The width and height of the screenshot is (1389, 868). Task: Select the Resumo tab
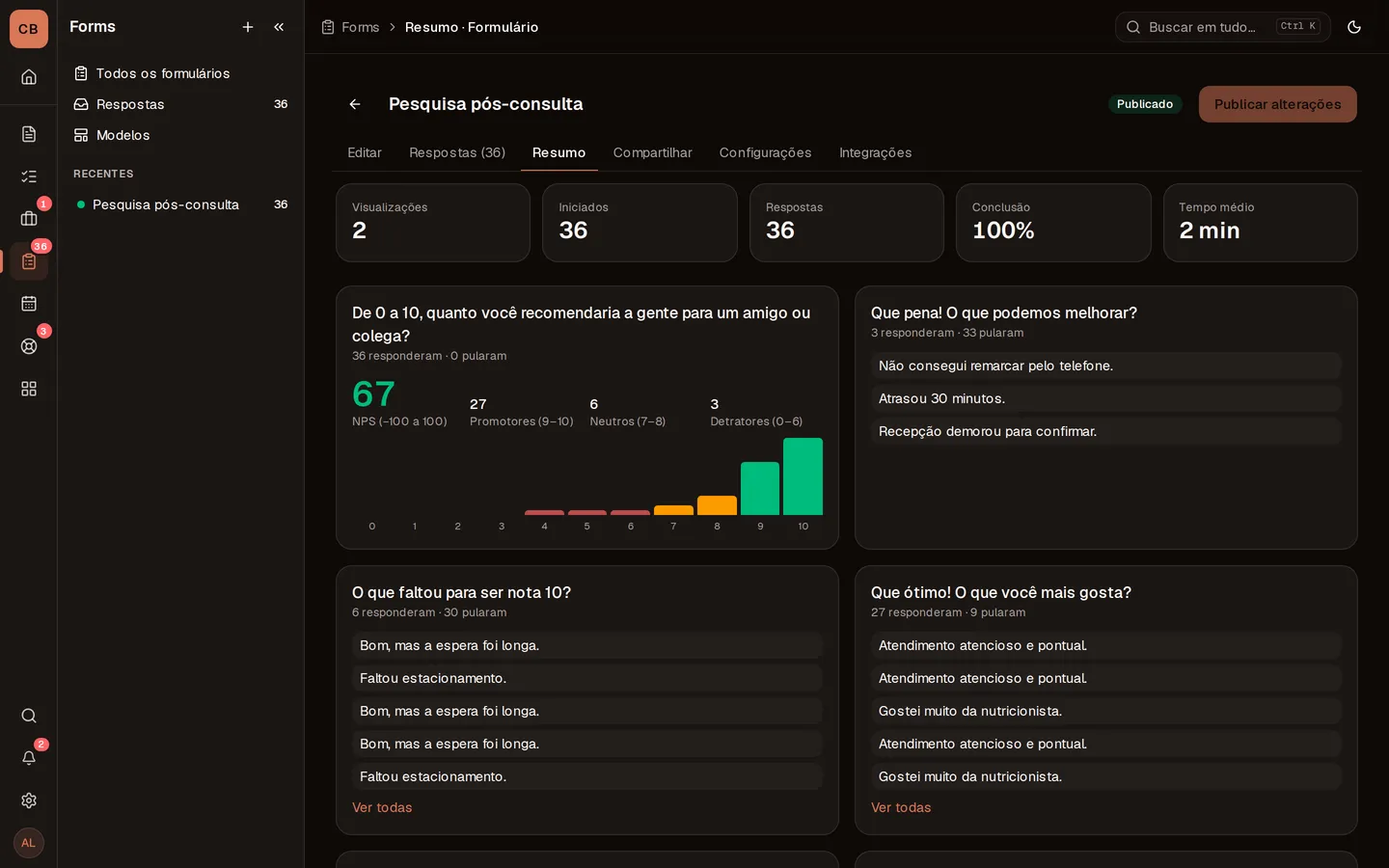(559, 152)
